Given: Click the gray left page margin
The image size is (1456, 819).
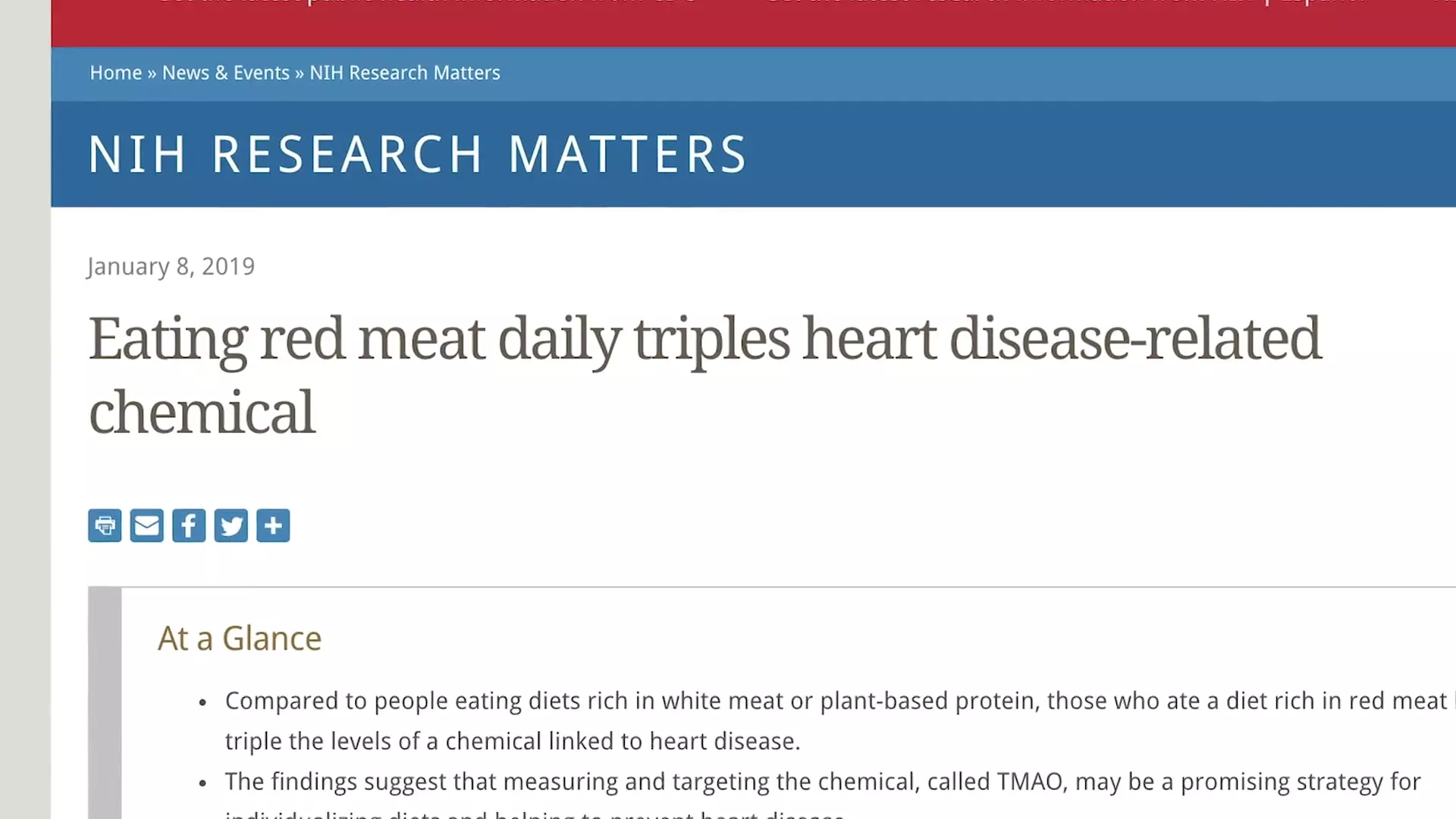Looking at the screenshot, I should [25, 409].
